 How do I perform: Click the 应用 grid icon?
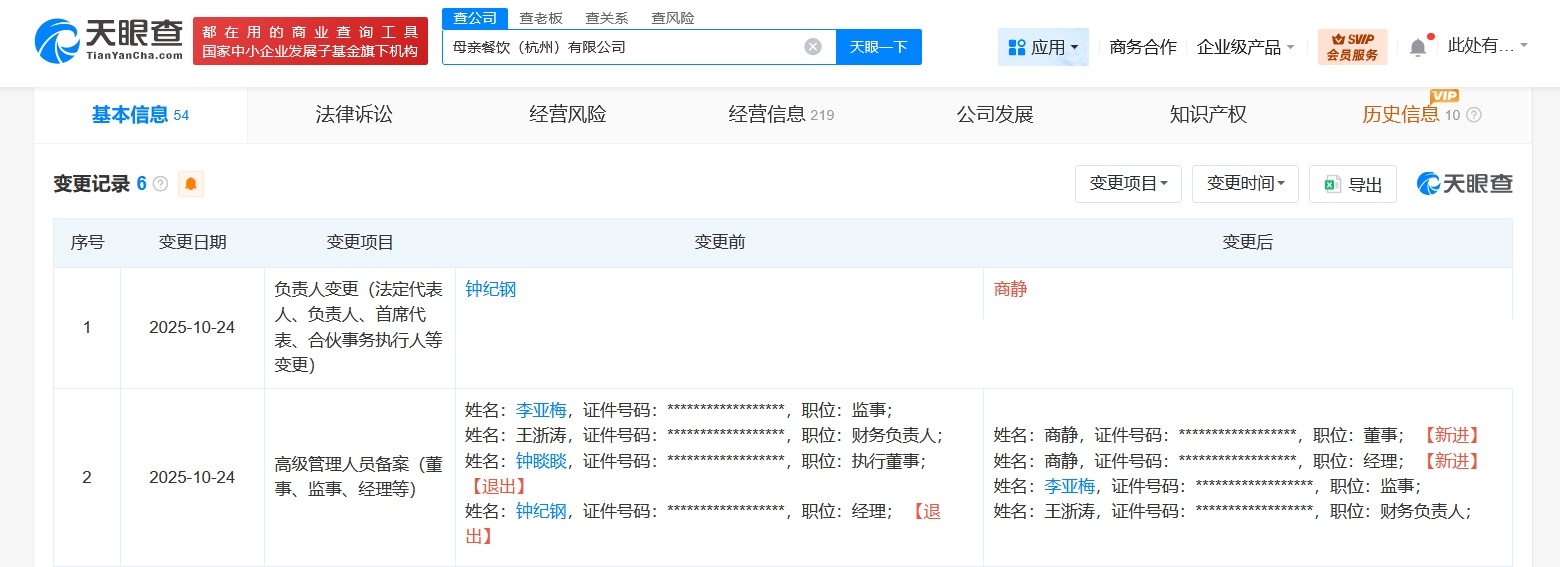coord(1017,47)
